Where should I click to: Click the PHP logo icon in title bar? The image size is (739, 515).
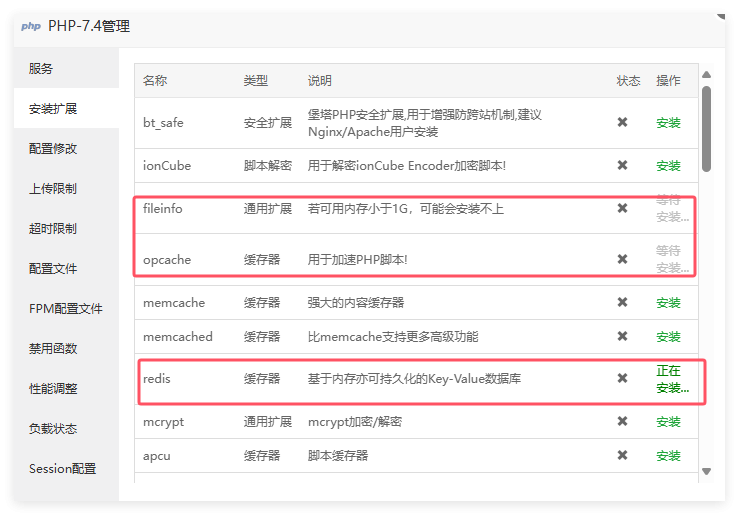pos(31,26)
